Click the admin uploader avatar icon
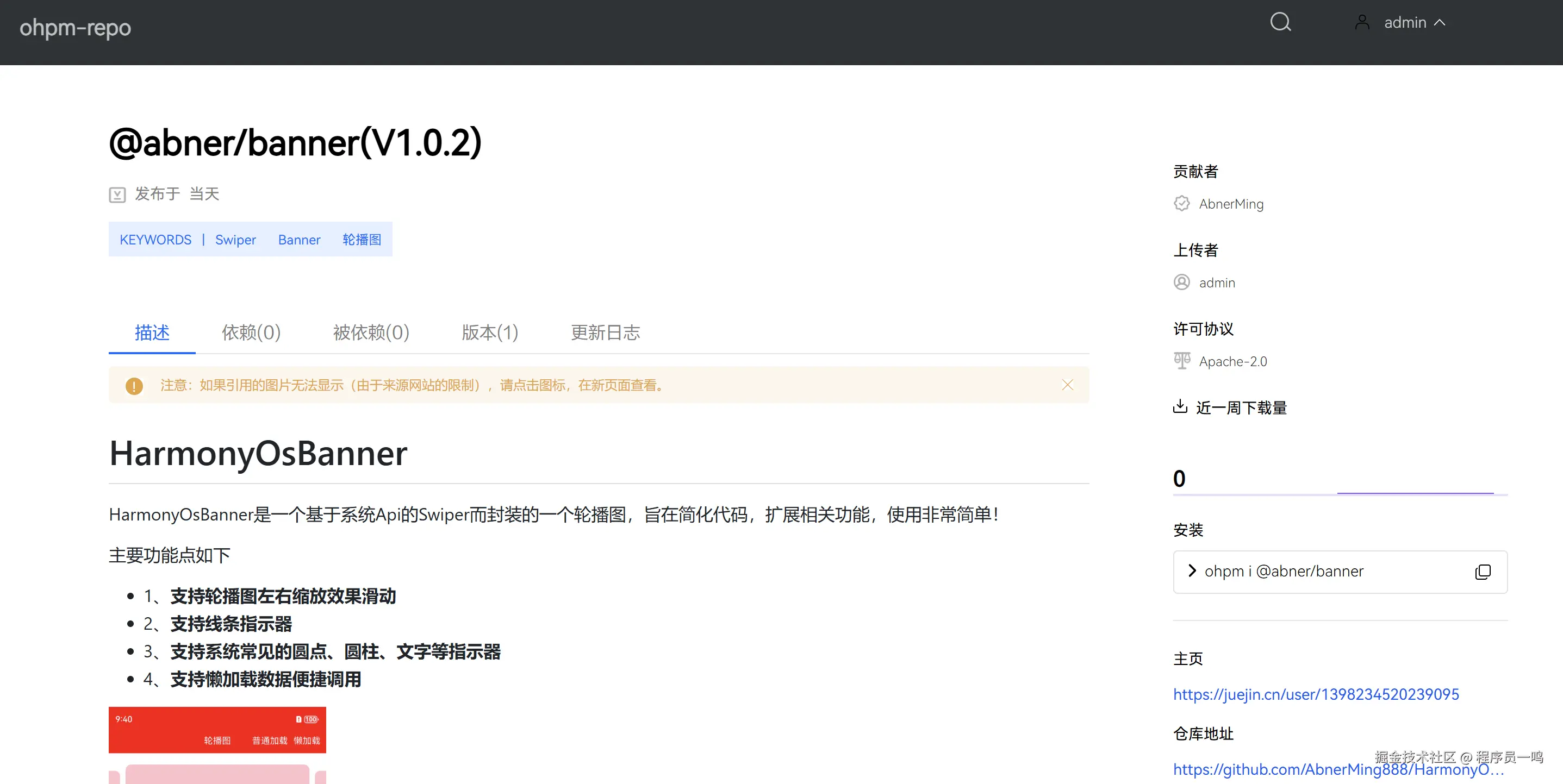The width and height of the screenshot is (1563, 784). [1181, 283]
